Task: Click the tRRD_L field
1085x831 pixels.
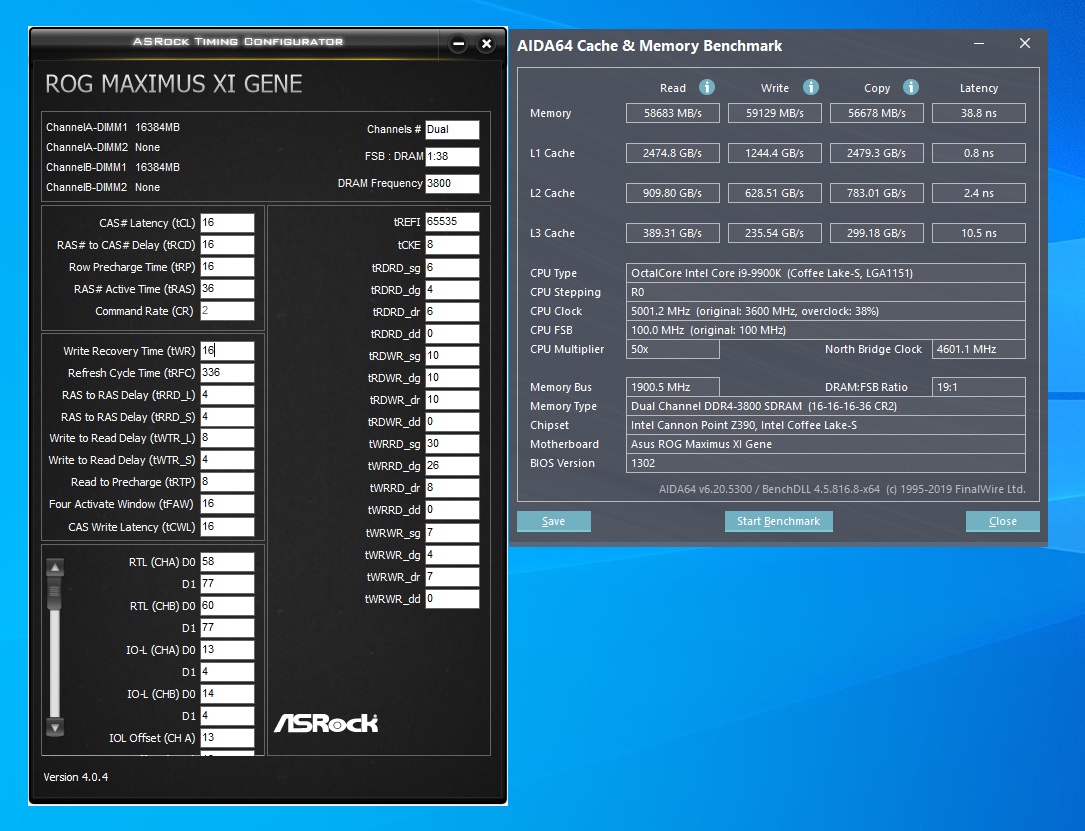Action: click(x=227, y=395)
